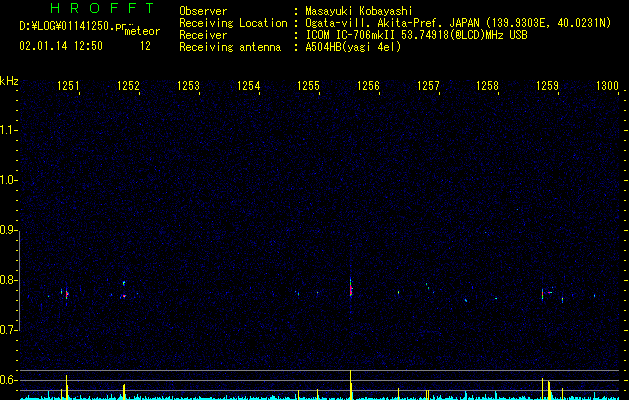Click the Receiving antenna label
The height and width of the screenshot is (400, 629).
(x=230, y=47)
